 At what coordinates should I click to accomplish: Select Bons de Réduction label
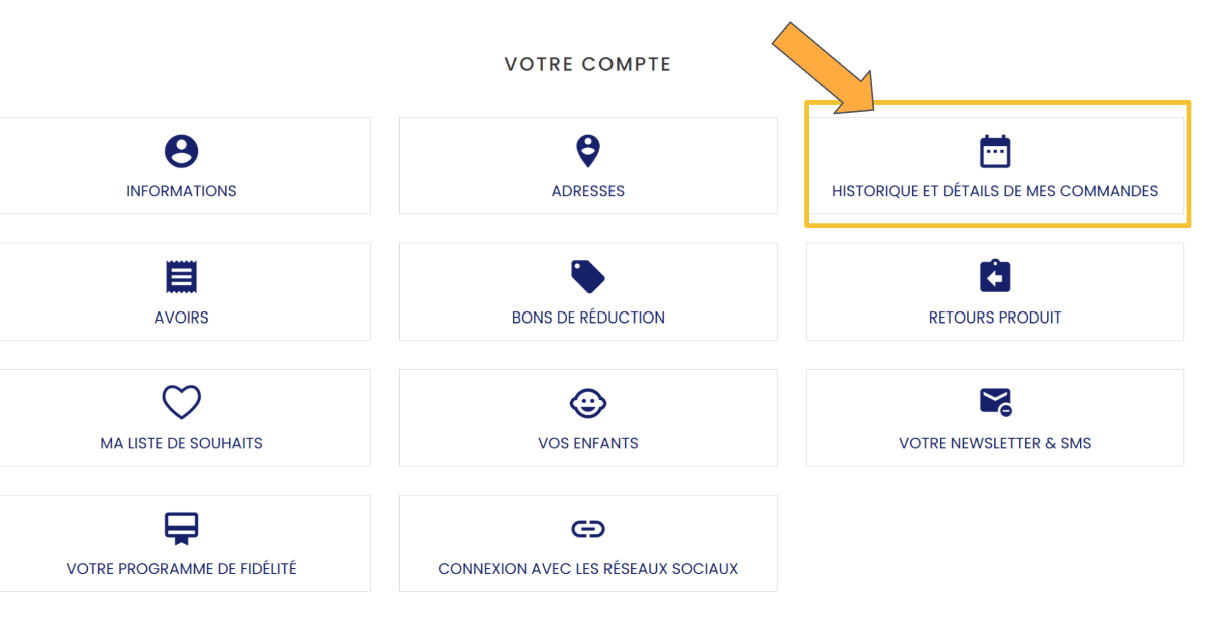588,318
